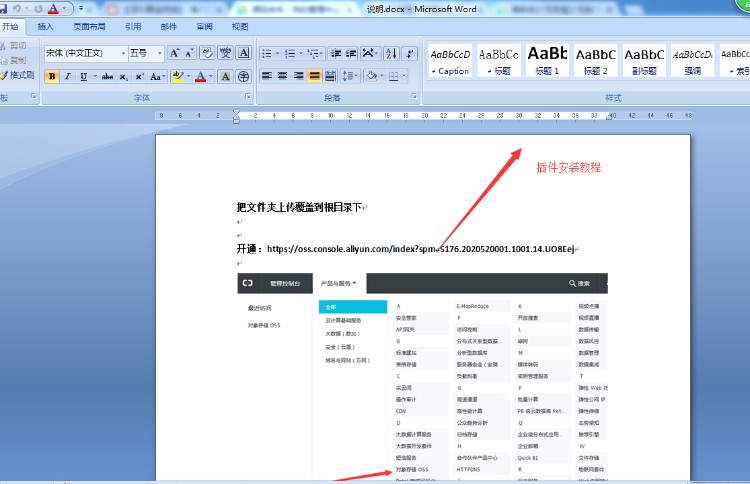
Task: Open the Font dialog launcher
Action: tap(248, 97)
